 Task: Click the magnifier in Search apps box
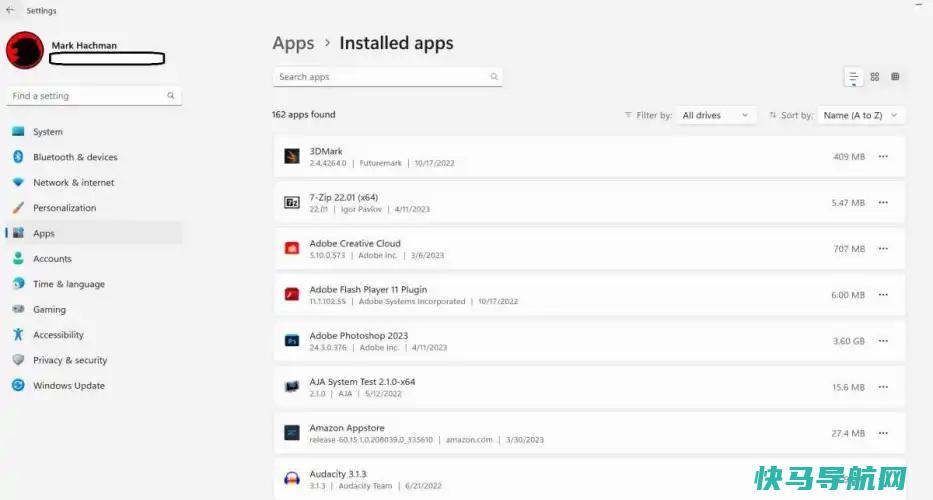pos(494,76)
